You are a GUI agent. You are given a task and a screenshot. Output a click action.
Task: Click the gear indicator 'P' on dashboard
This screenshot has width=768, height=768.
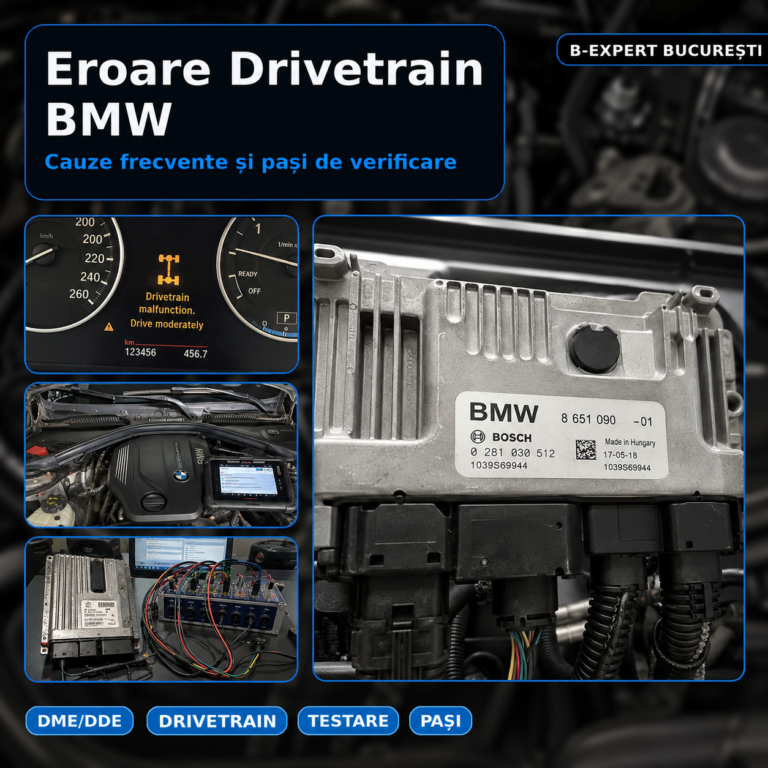pyautogui.click(x=287, y=318)
